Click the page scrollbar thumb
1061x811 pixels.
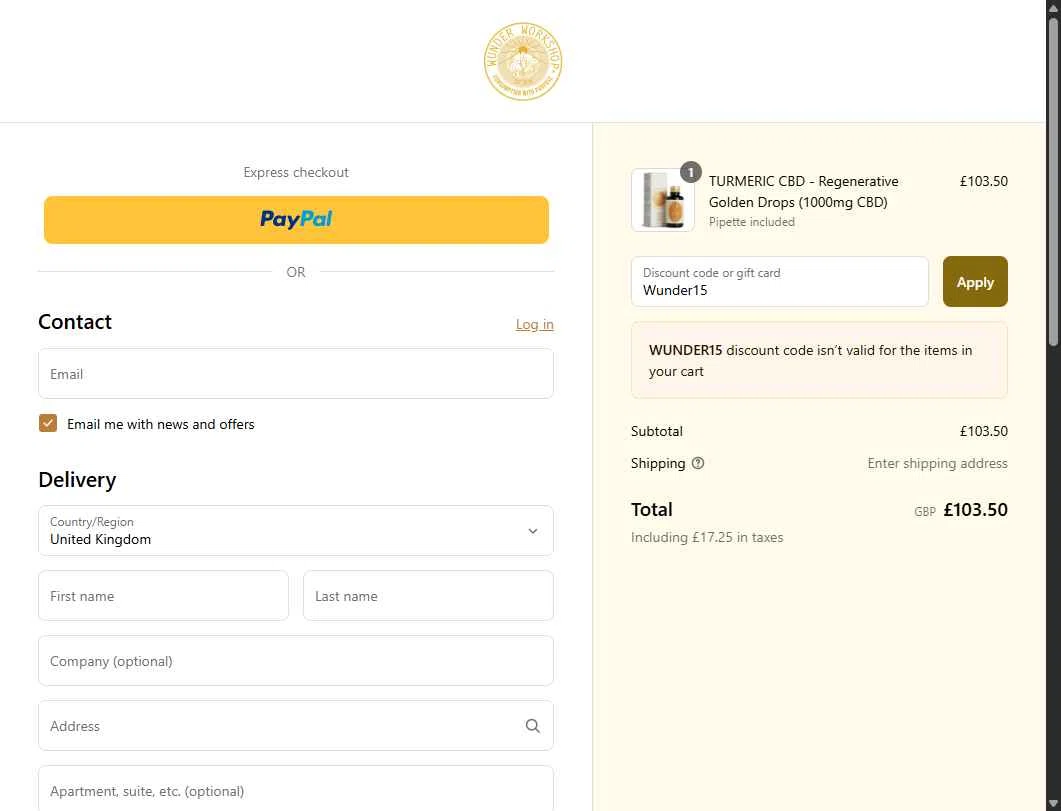(1054, 183)
